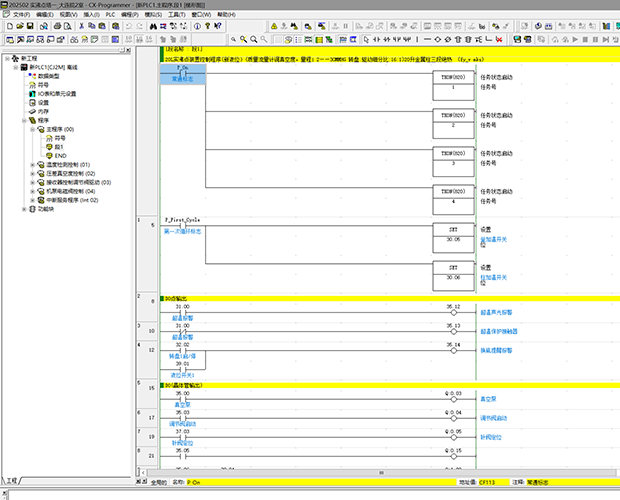This screenshot has height=500, width=620.
Task: Click the red X delete line tool
Action: point(499,39)
